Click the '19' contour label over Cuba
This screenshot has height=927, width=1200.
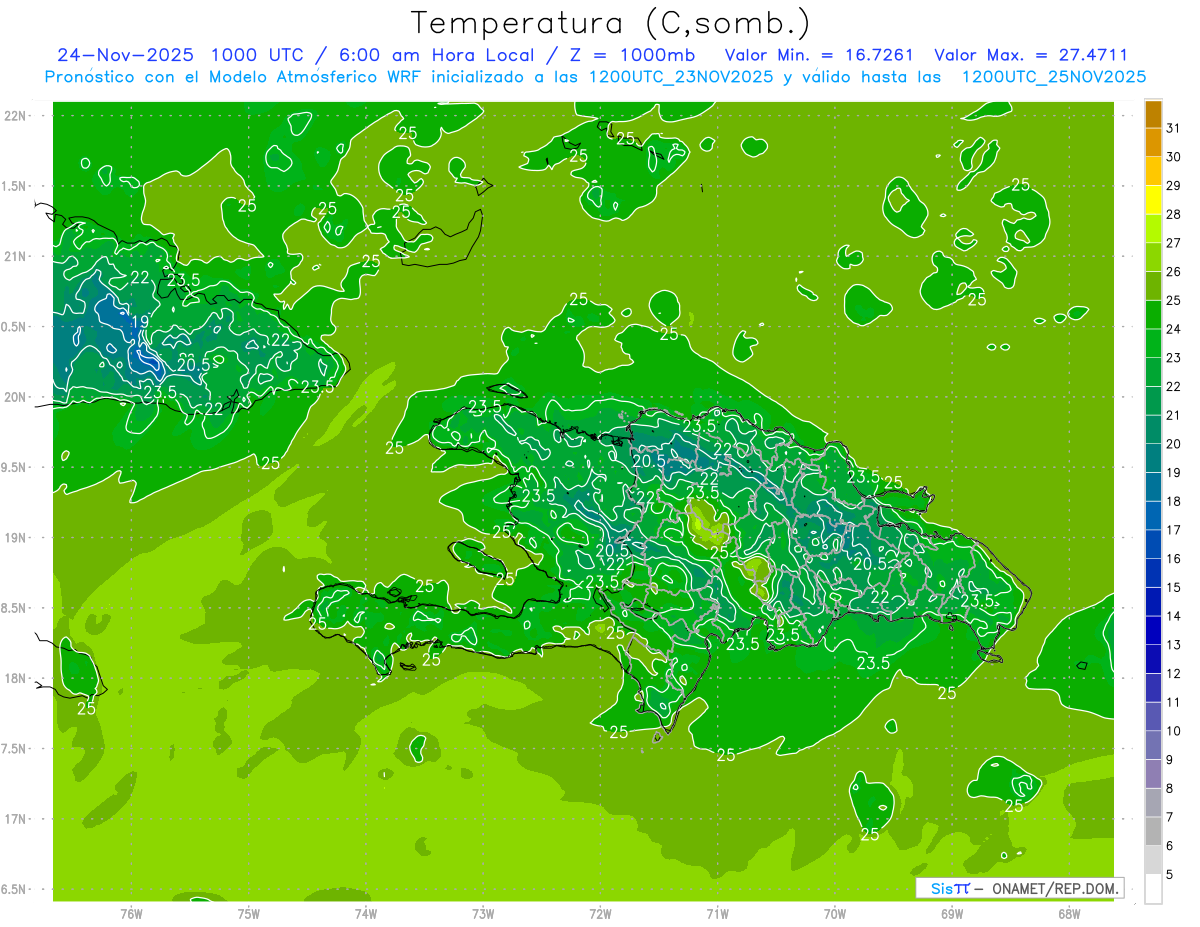click(140, 322)
